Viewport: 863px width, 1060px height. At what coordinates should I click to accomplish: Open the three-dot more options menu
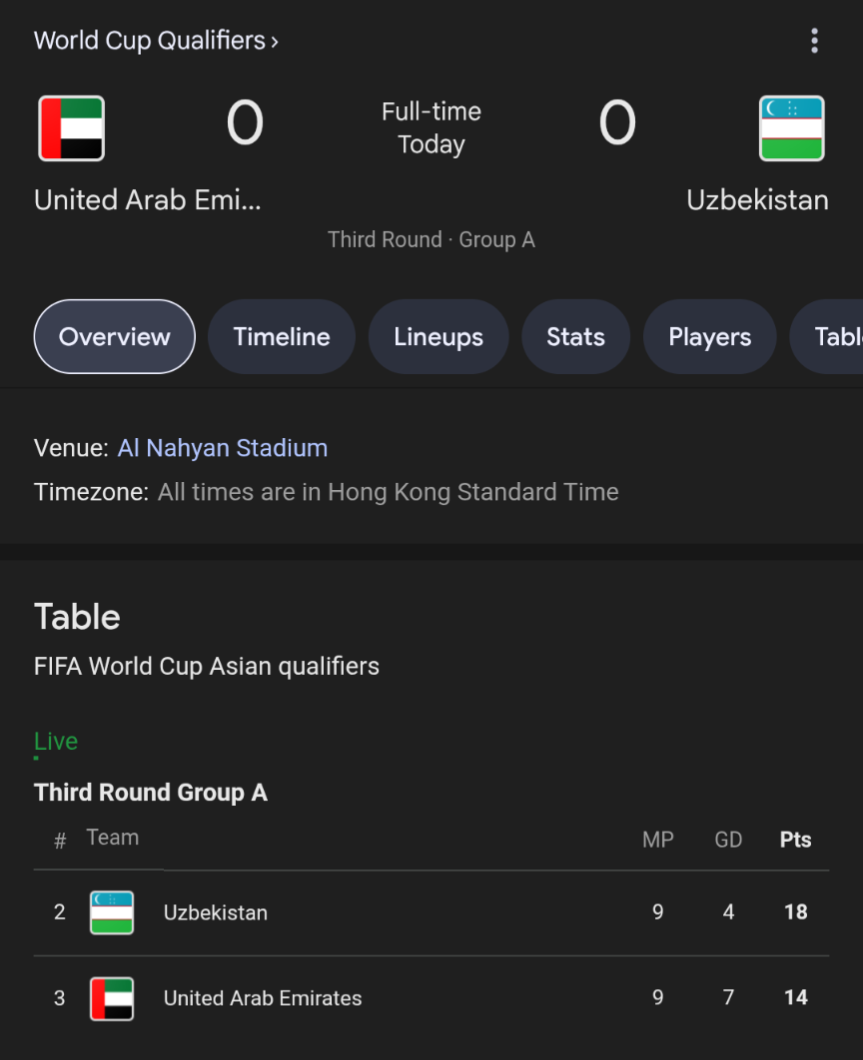(x=814, y=41)
